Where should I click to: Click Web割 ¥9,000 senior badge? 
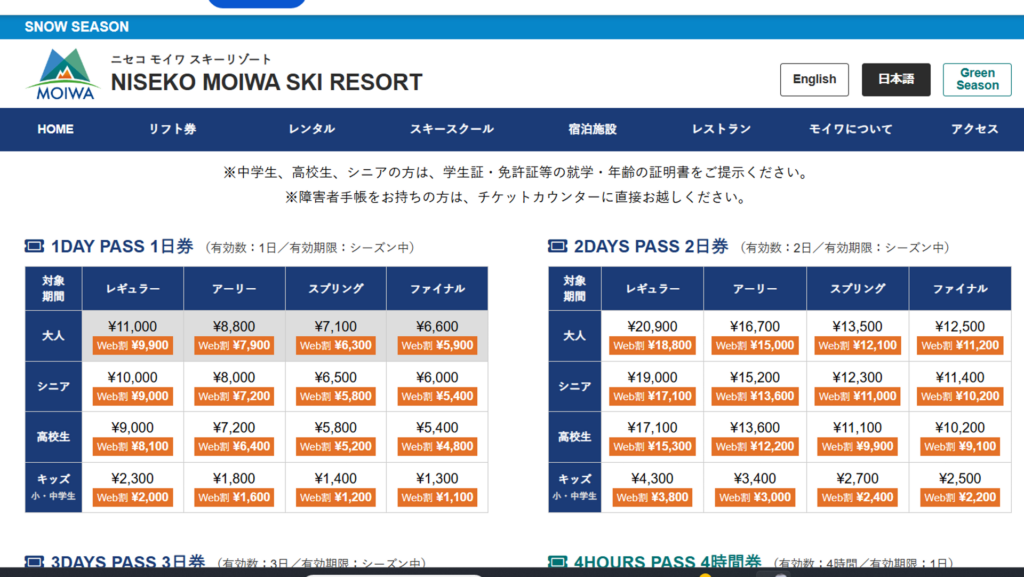tap(133, 396)
